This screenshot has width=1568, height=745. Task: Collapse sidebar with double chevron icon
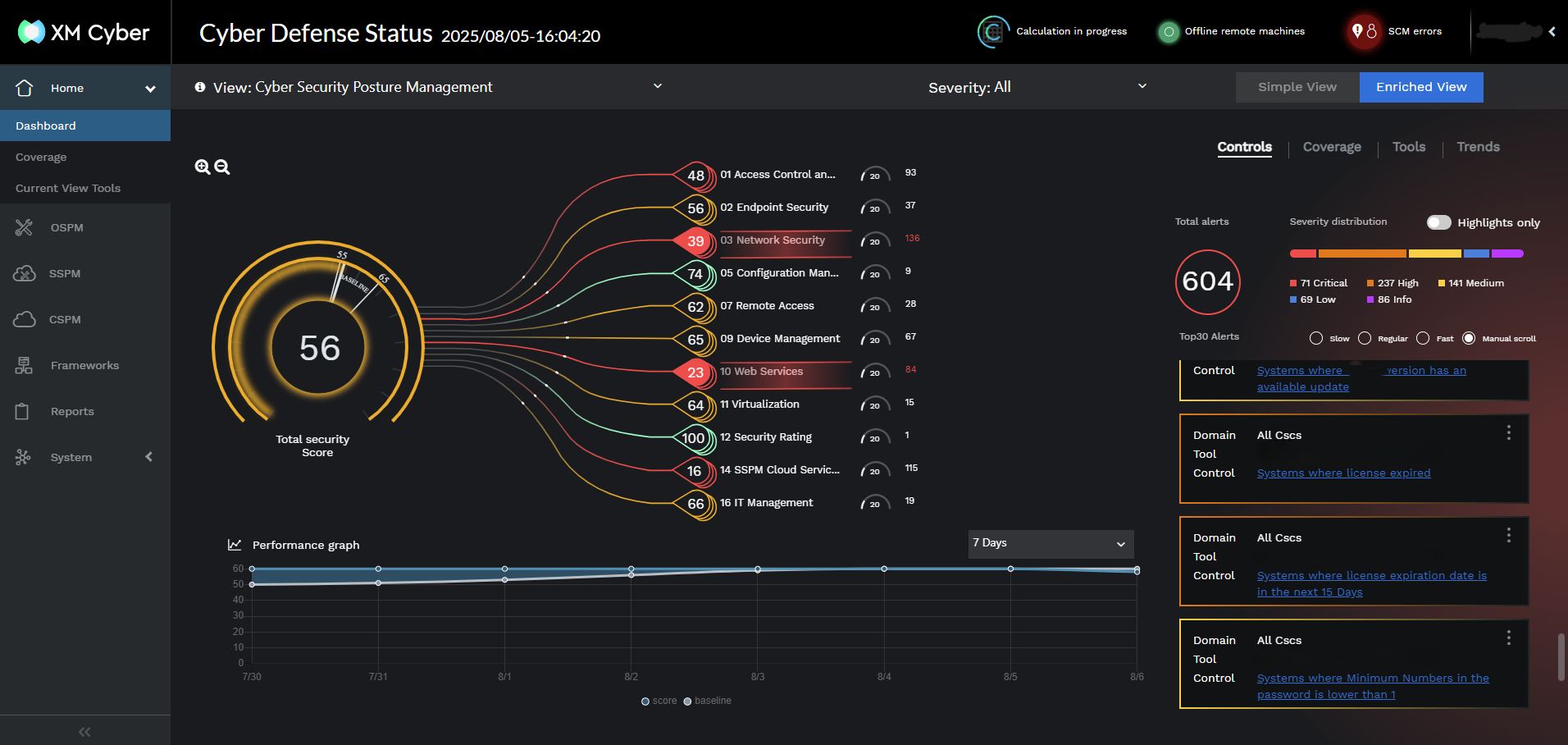[x=84, y=732]
